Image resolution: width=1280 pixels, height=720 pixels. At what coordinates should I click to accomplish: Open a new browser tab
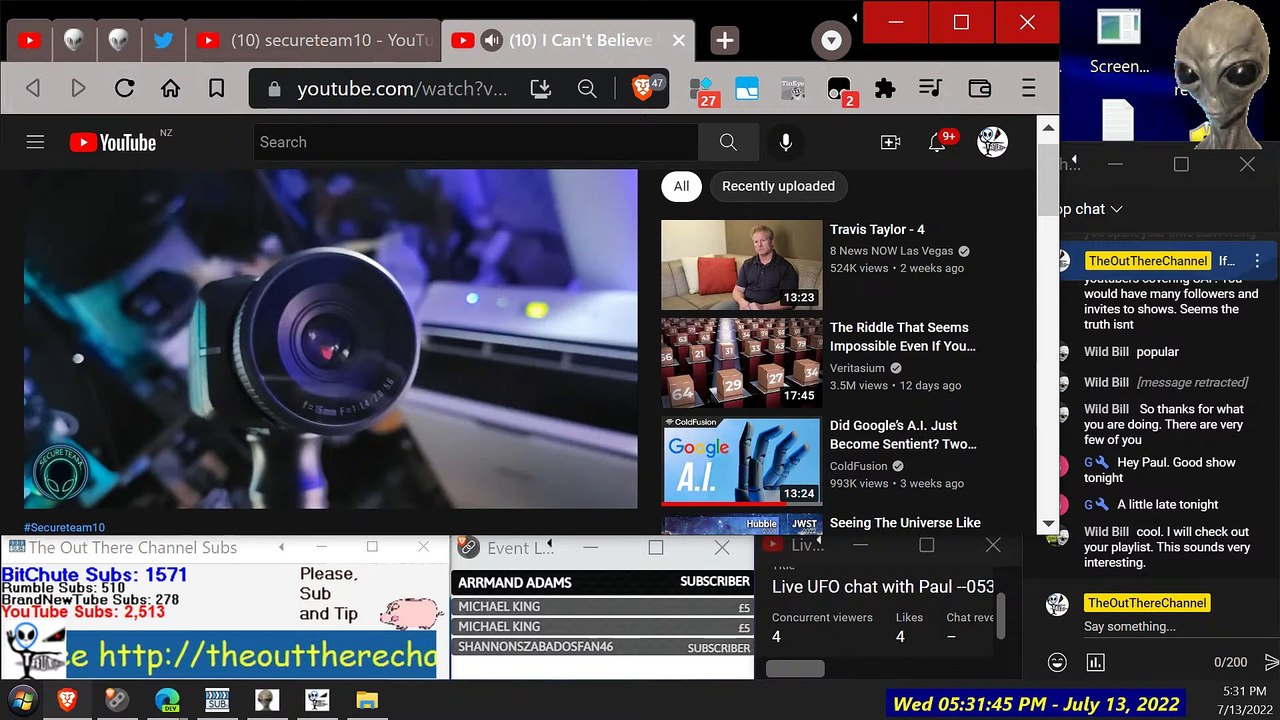click(725, 41)
